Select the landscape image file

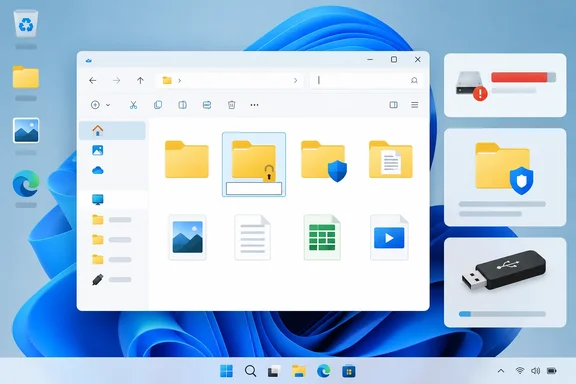click(x=187, y=237)
